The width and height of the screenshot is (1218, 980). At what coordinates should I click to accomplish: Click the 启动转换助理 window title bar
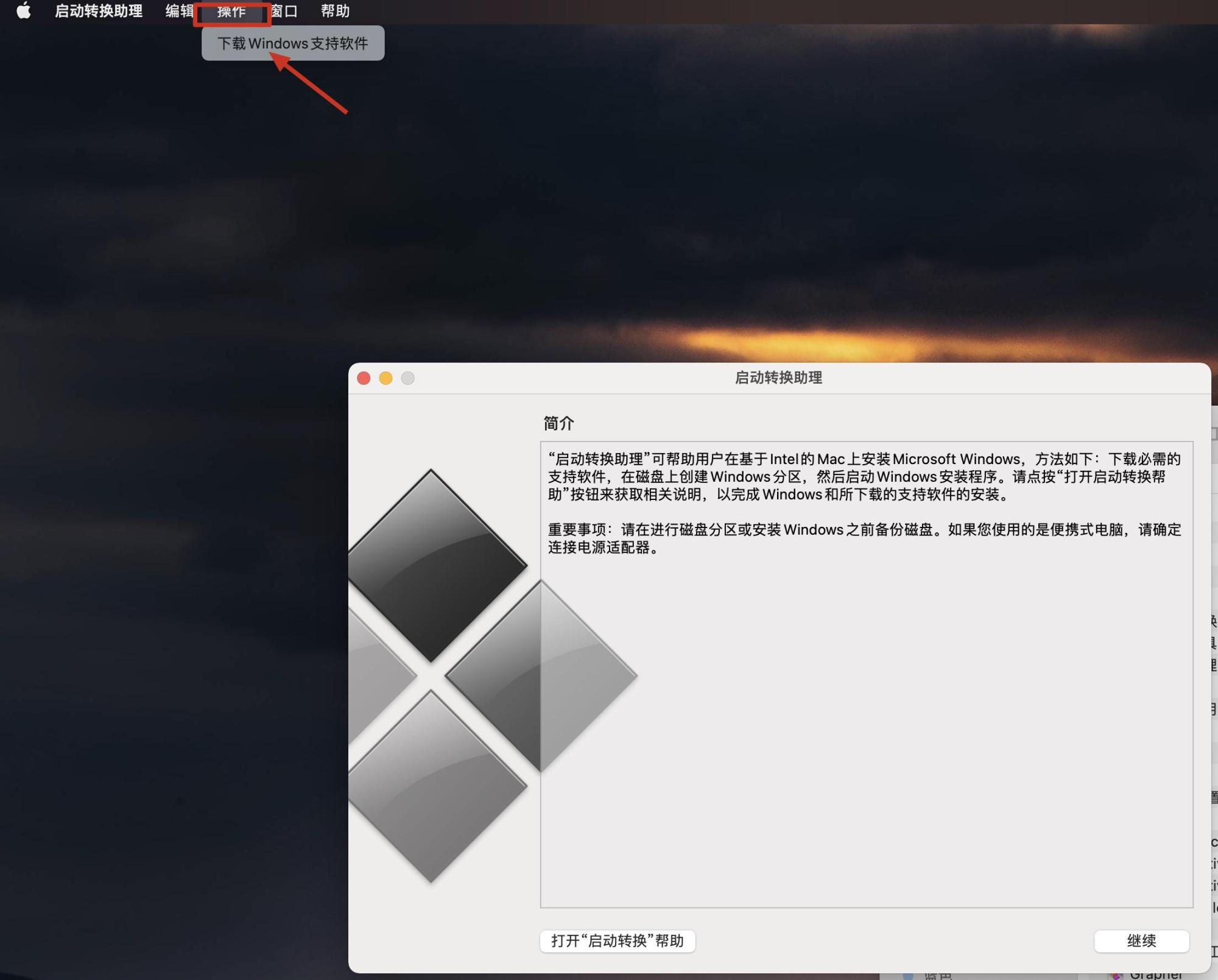[778, 378]
